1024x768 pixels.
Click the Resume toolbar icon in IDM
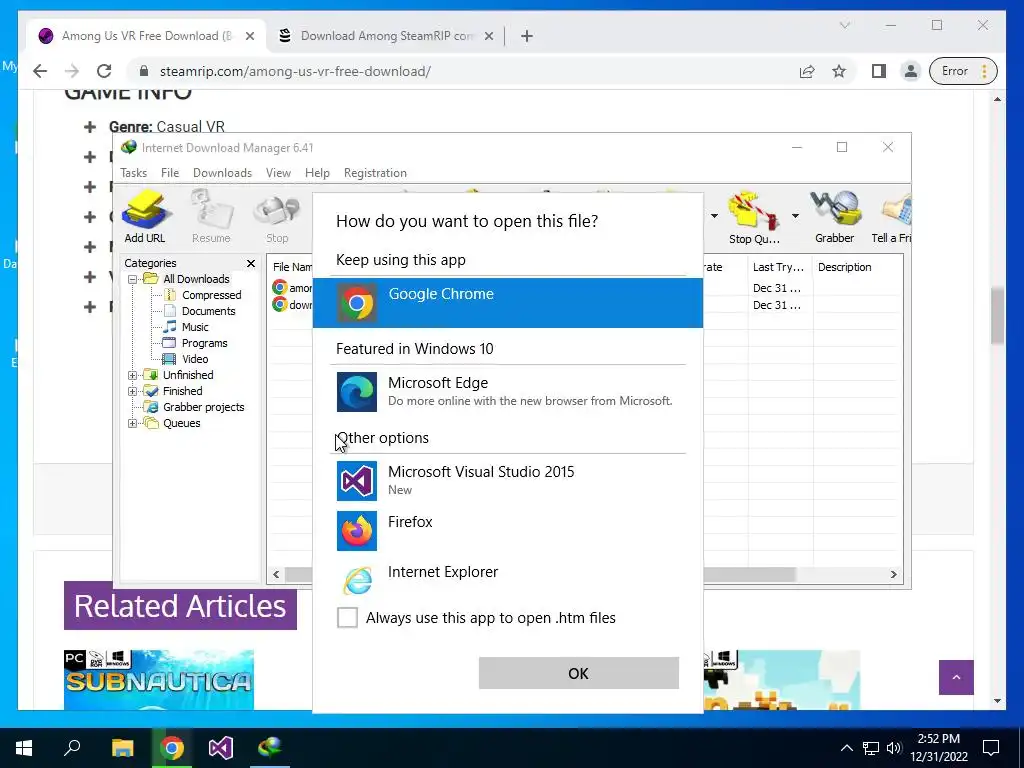click(x=211, y=217)
